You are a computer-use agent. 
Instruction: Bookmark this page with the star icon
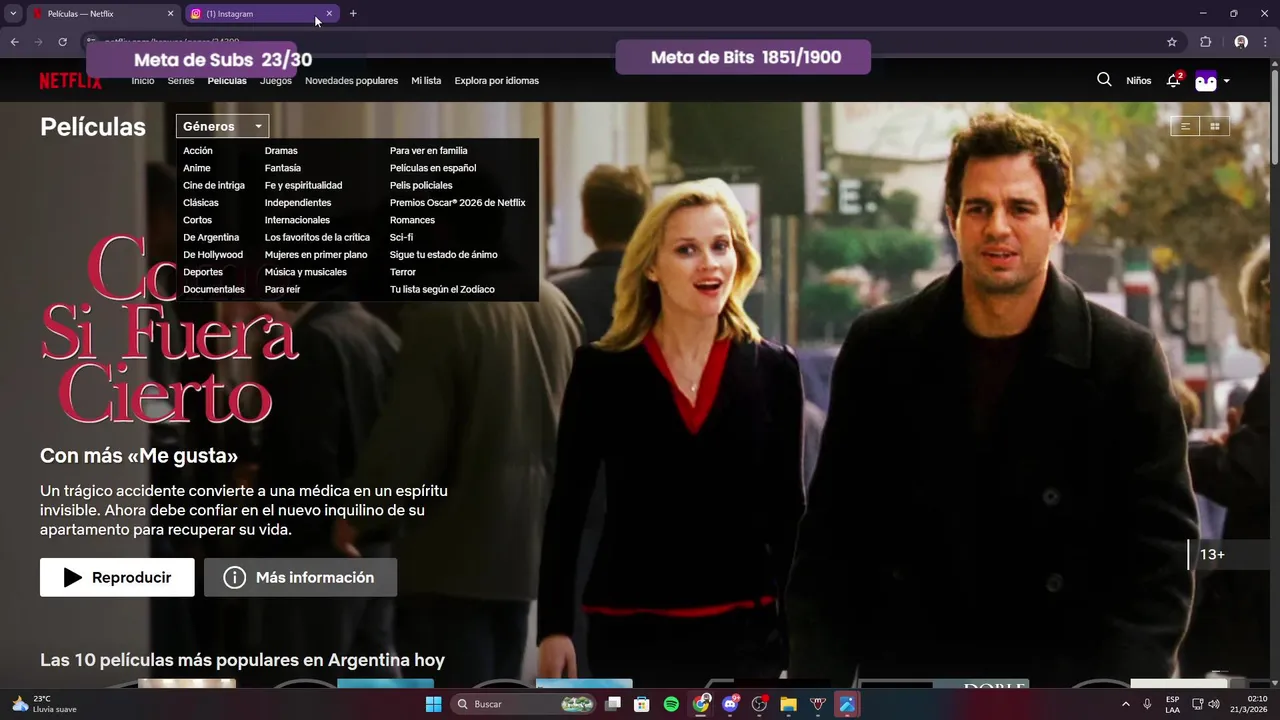1172,42
